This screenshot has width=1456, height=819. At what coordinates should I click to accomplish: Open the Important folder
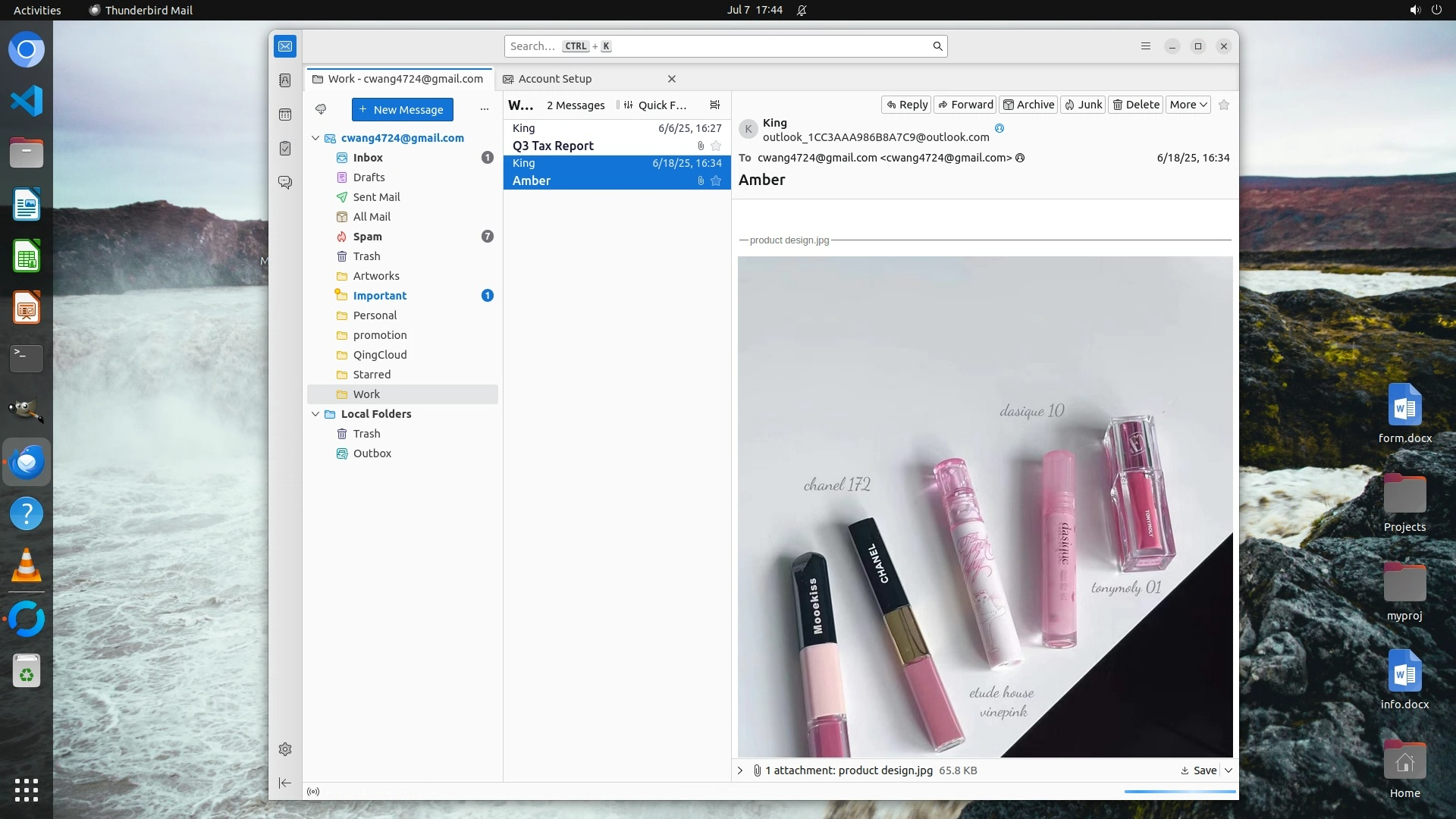pyautogui.click(x=379, y=296)
